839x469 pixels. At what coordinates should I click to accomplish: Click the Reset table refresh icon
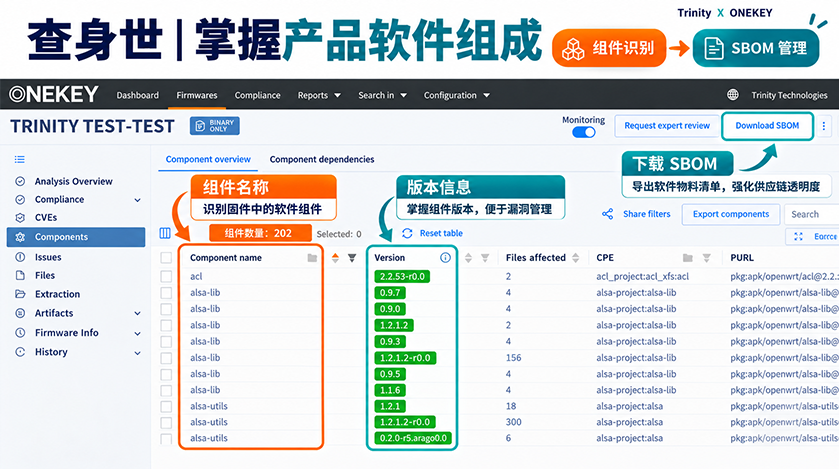407,233
